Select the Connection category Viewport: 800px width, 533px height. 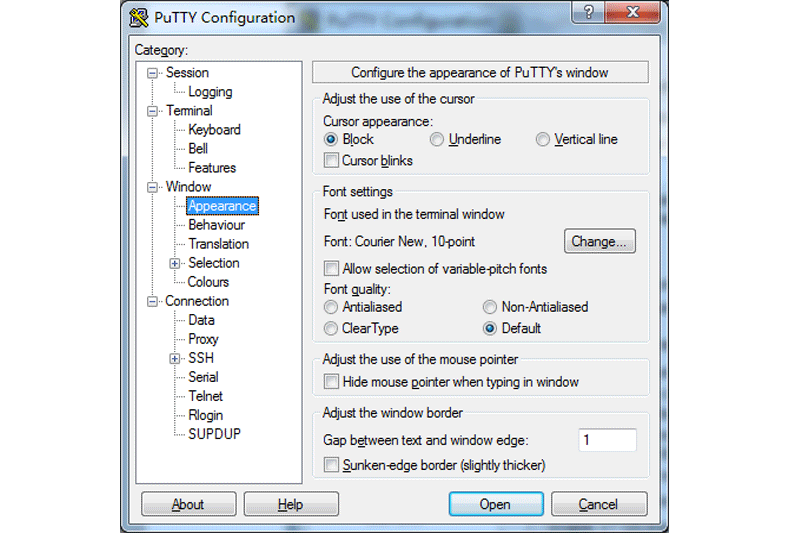click(197, 301)
